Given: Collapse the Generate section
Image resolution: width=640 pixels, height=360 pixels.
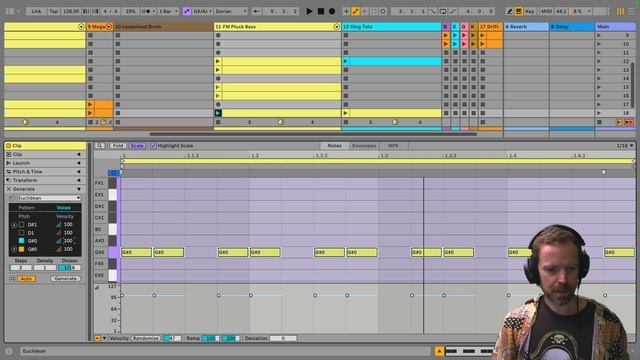Looking at the screenshot, I should coord(79,189).
